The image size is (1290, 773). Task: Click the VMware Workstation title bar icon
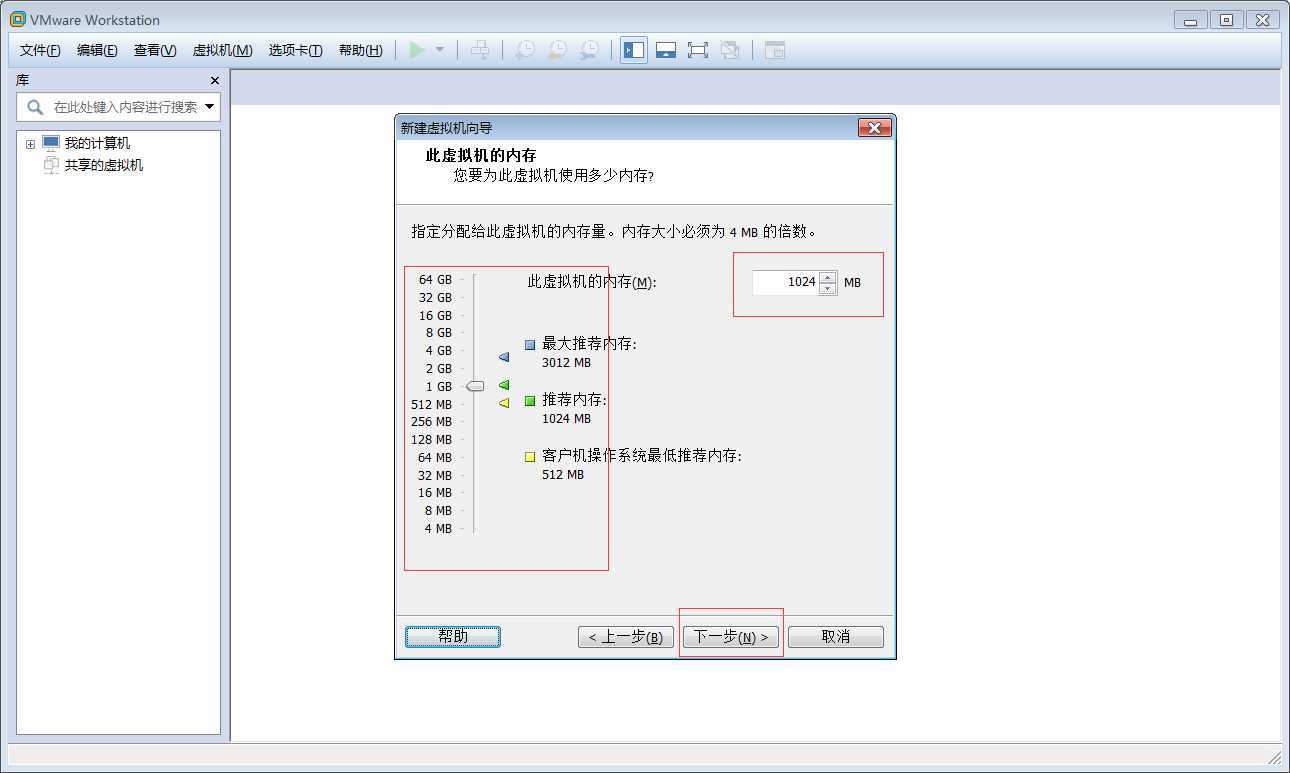point(18,19)
